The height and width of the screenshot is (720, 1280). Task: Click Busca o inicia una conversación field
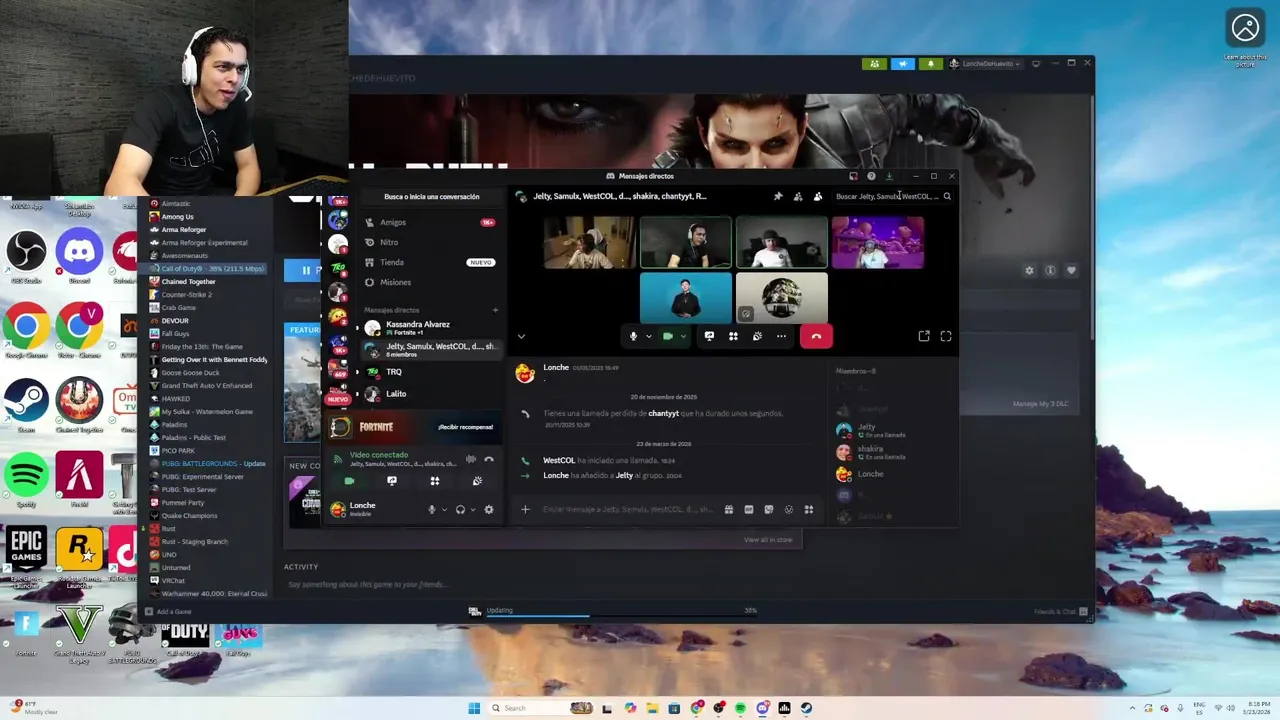pyautogui.click(x=431, y=196)
